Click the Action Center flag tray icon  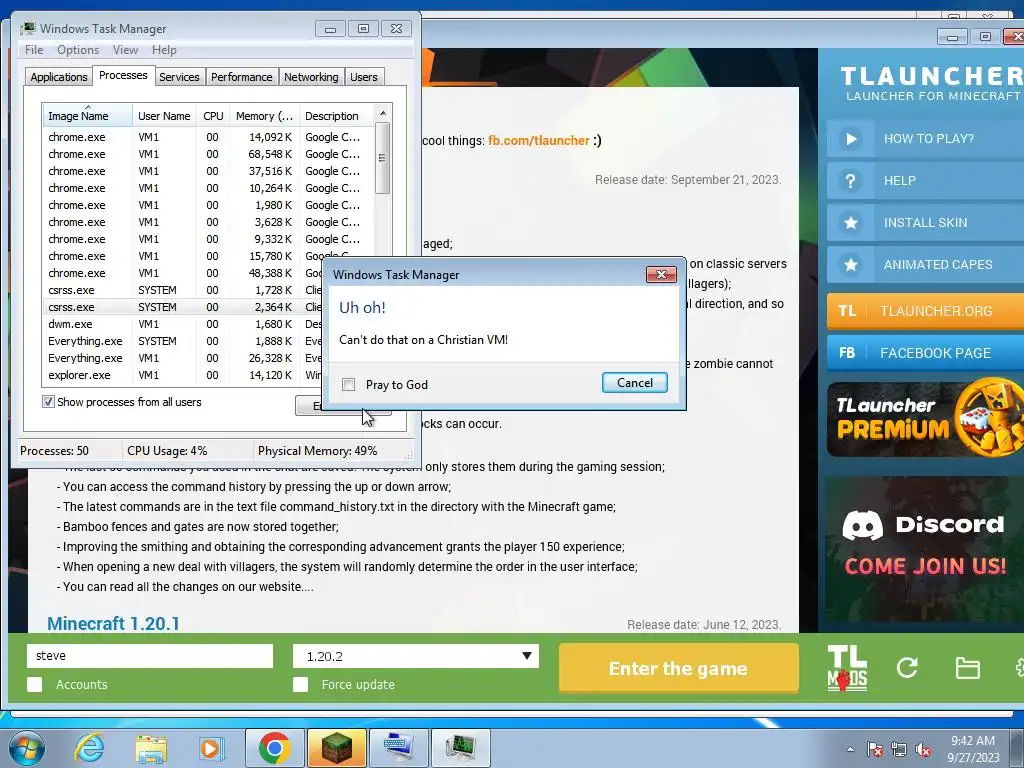[x=875, y=749]
